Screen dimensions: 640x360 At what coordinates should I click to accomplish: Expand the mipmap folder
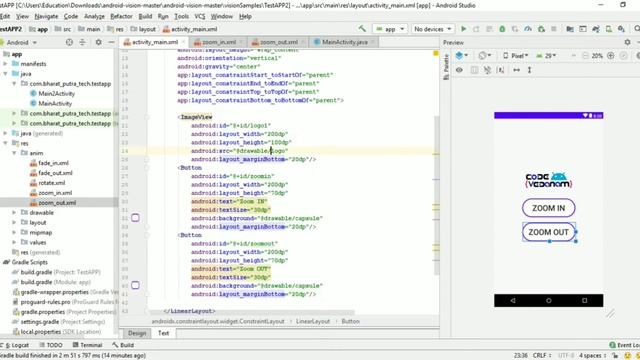click(x=14, y=232)
